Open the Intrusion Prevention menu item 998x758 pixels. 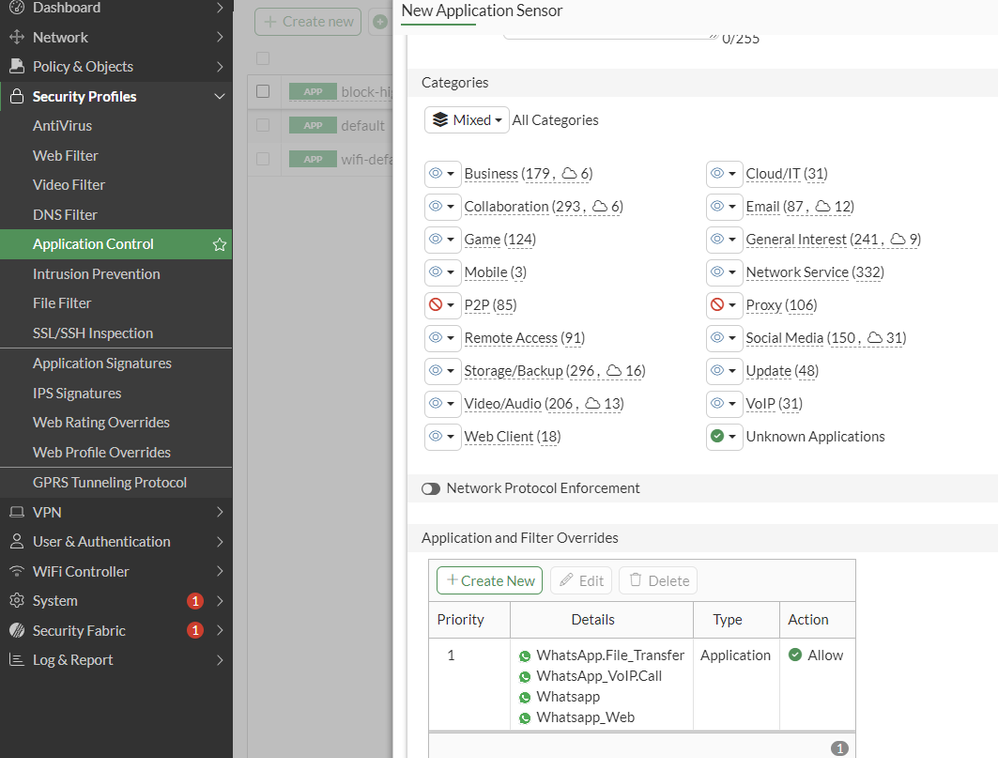[96, 274]
